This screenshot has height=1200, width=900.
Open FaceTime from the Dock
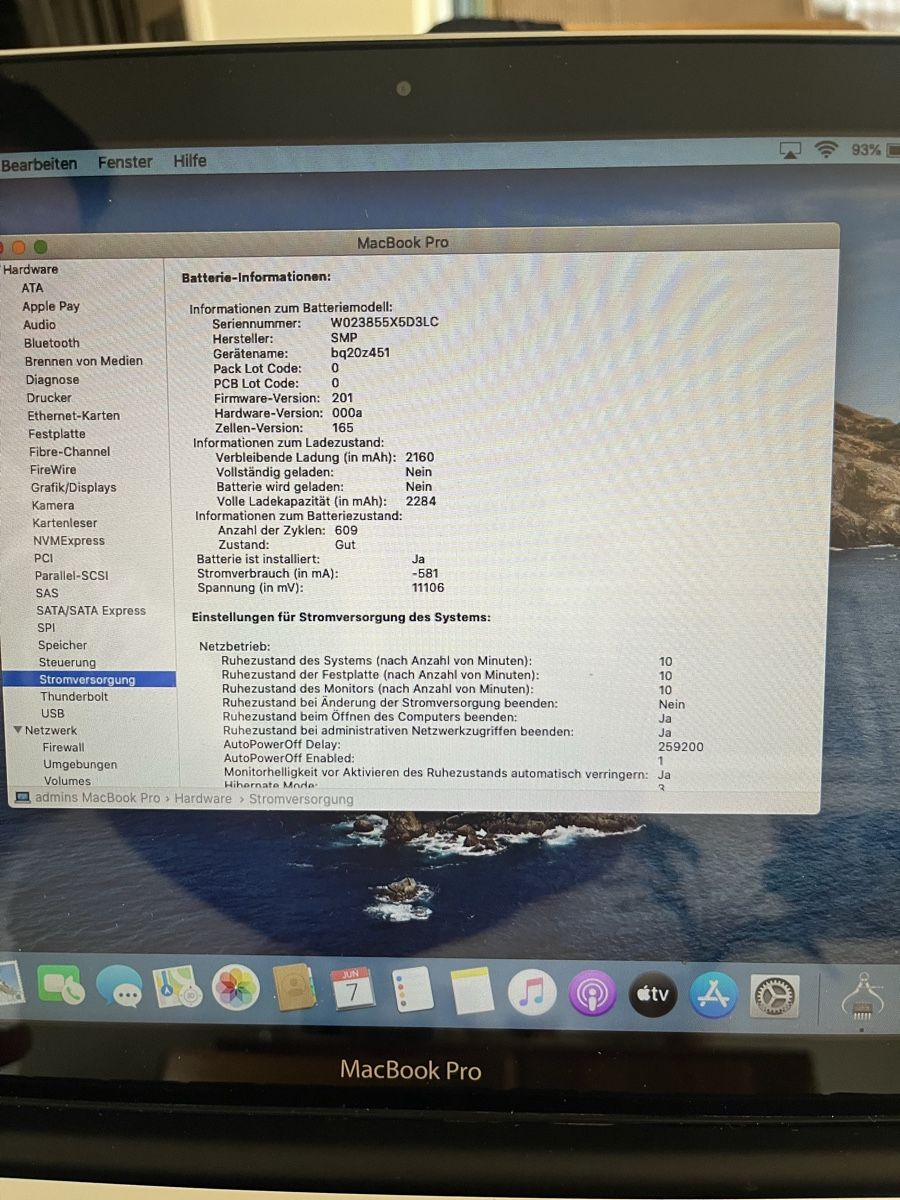click(x=61, y=987)
